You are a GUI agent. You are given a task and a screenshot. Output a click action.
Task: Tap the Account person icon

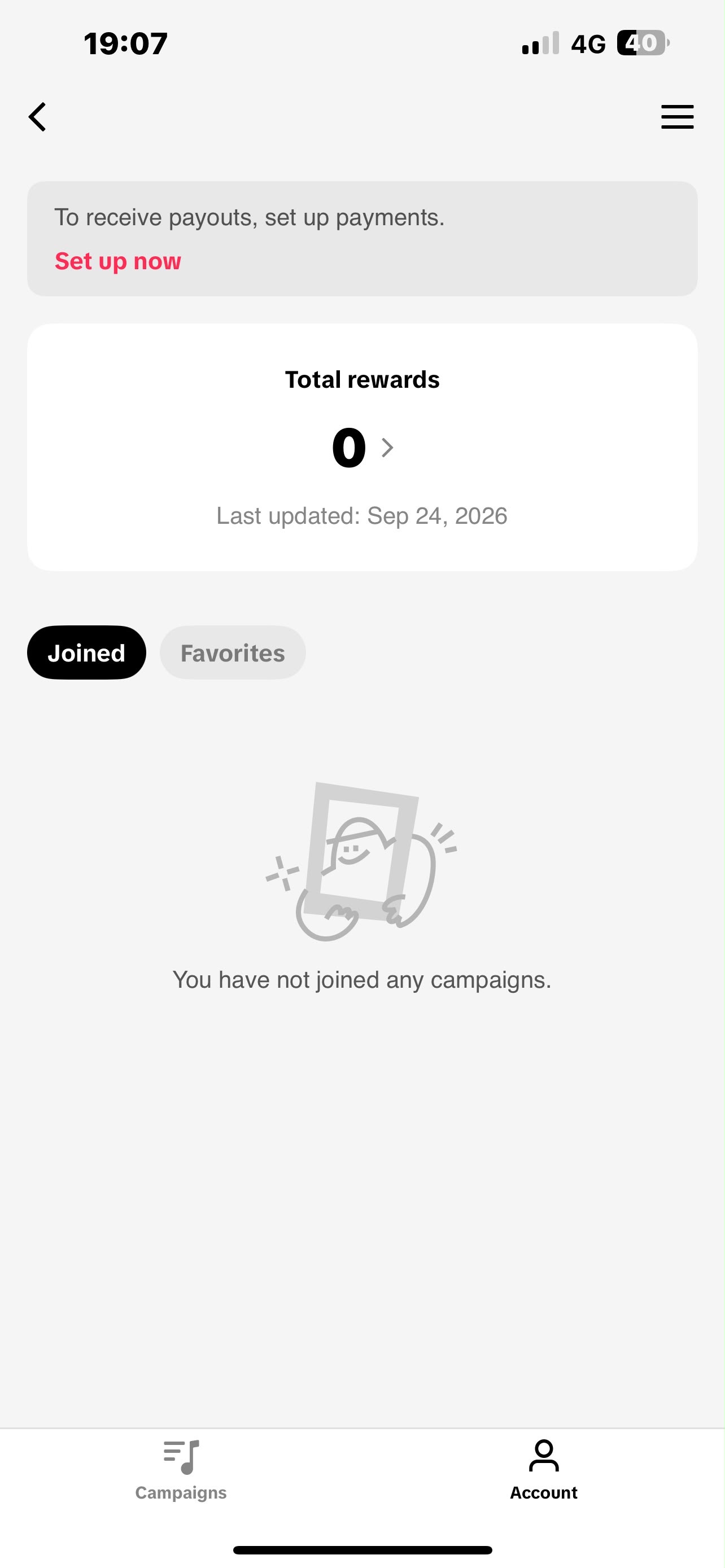pyautogui.click(x=544, y=1456)
